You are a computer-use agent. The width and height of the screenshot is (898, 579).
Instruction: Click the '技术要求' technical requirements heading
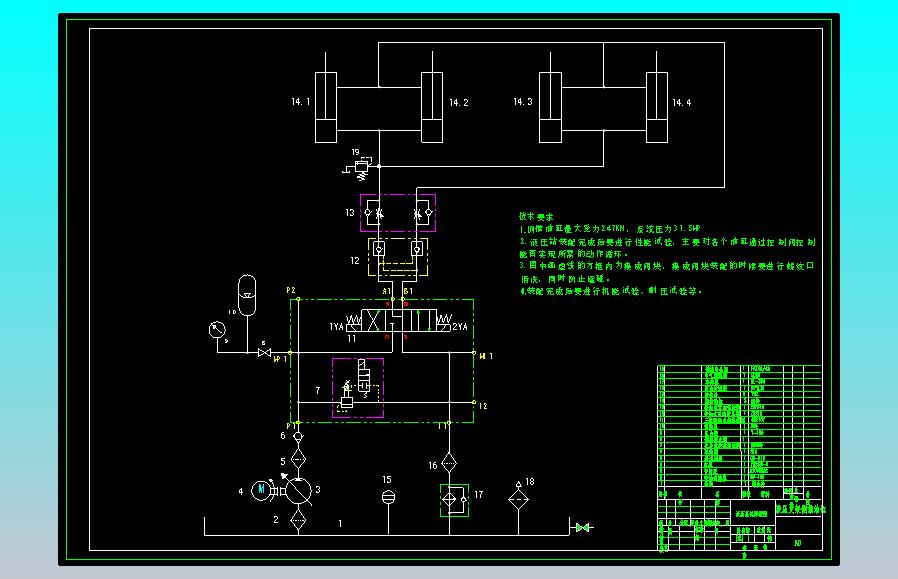(x=536, y=216)
